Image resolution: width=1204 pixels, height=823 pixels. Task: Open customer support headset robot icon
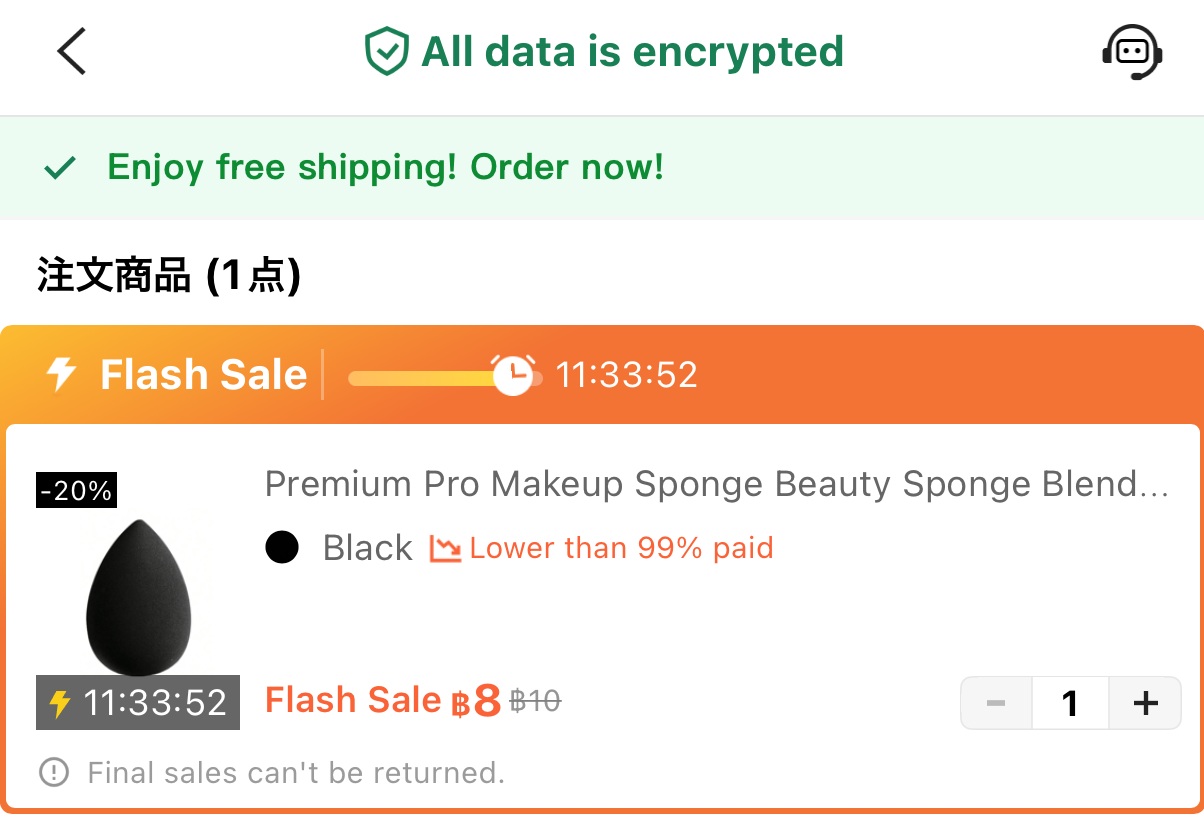pyautogui.click(x=1131, y=51)
